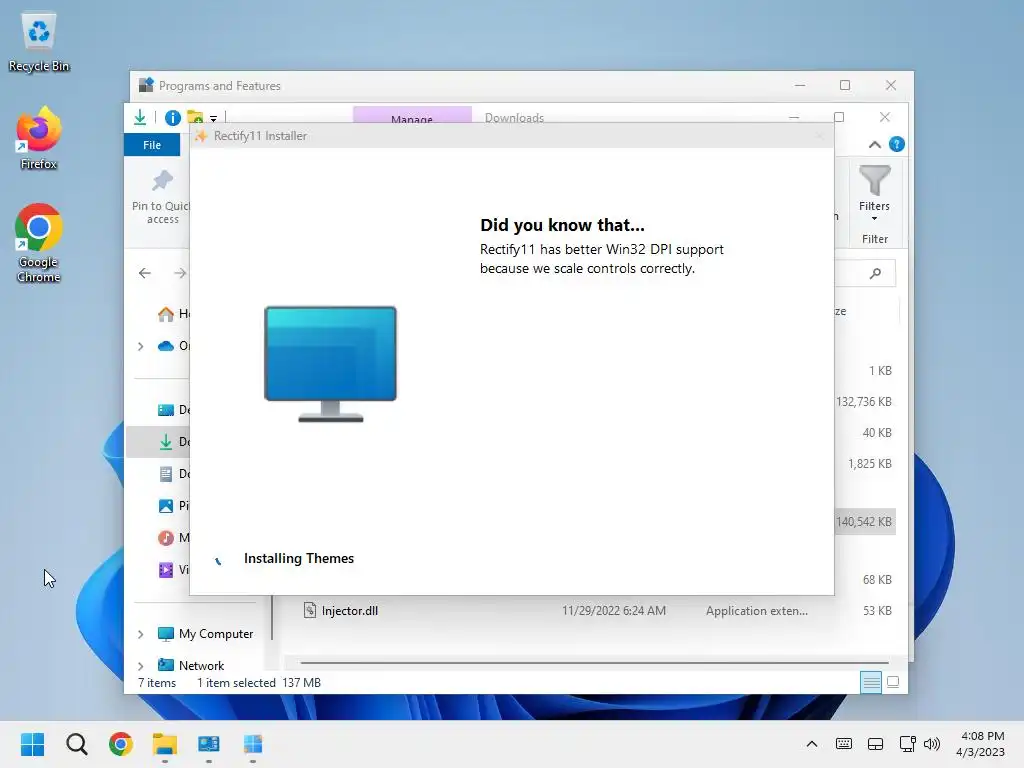
Task: Click the Windows Start button
Action: pyautogui.click(x=32, y=744)
